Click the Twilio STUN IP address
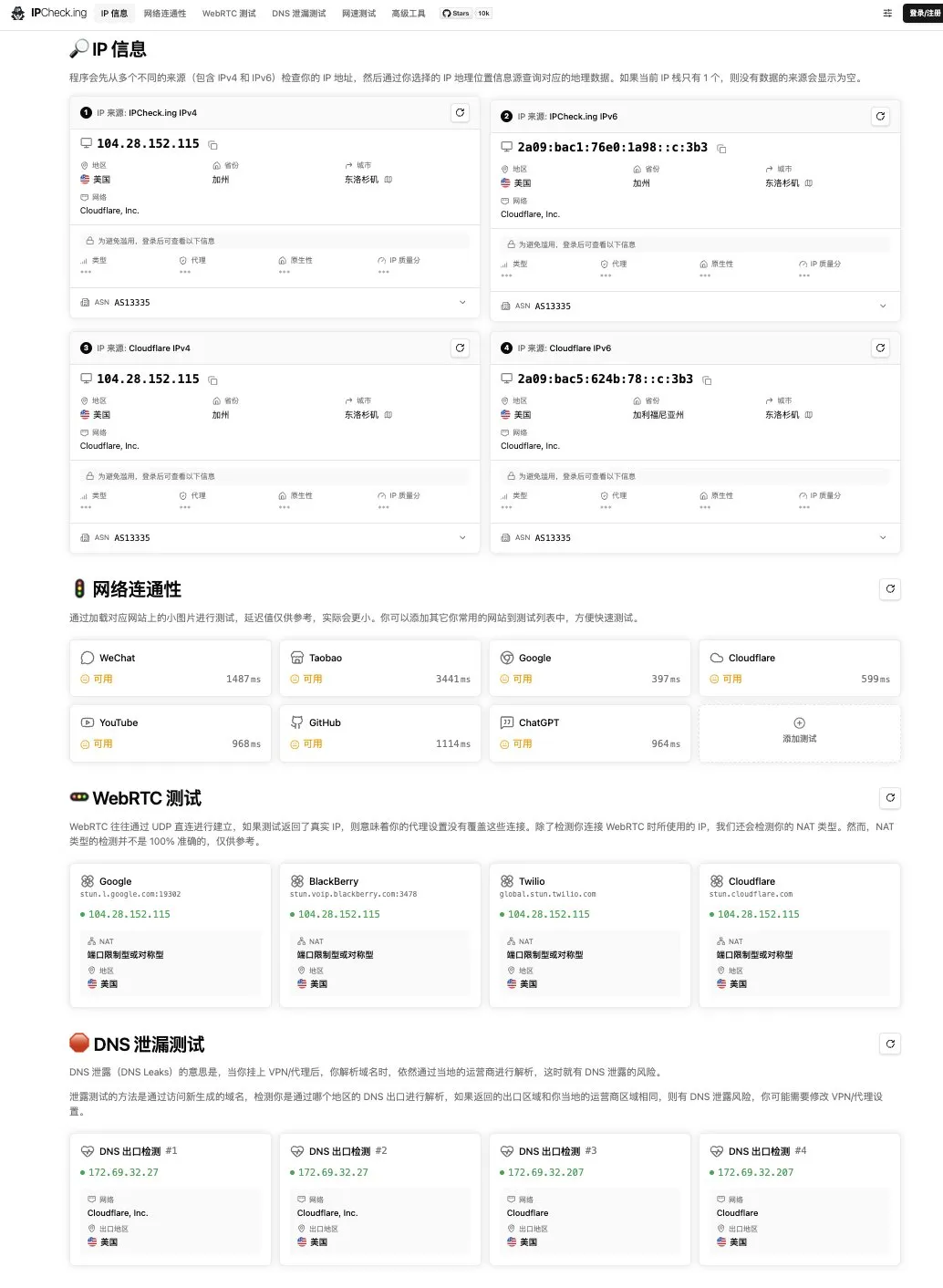 pos(549,915)
